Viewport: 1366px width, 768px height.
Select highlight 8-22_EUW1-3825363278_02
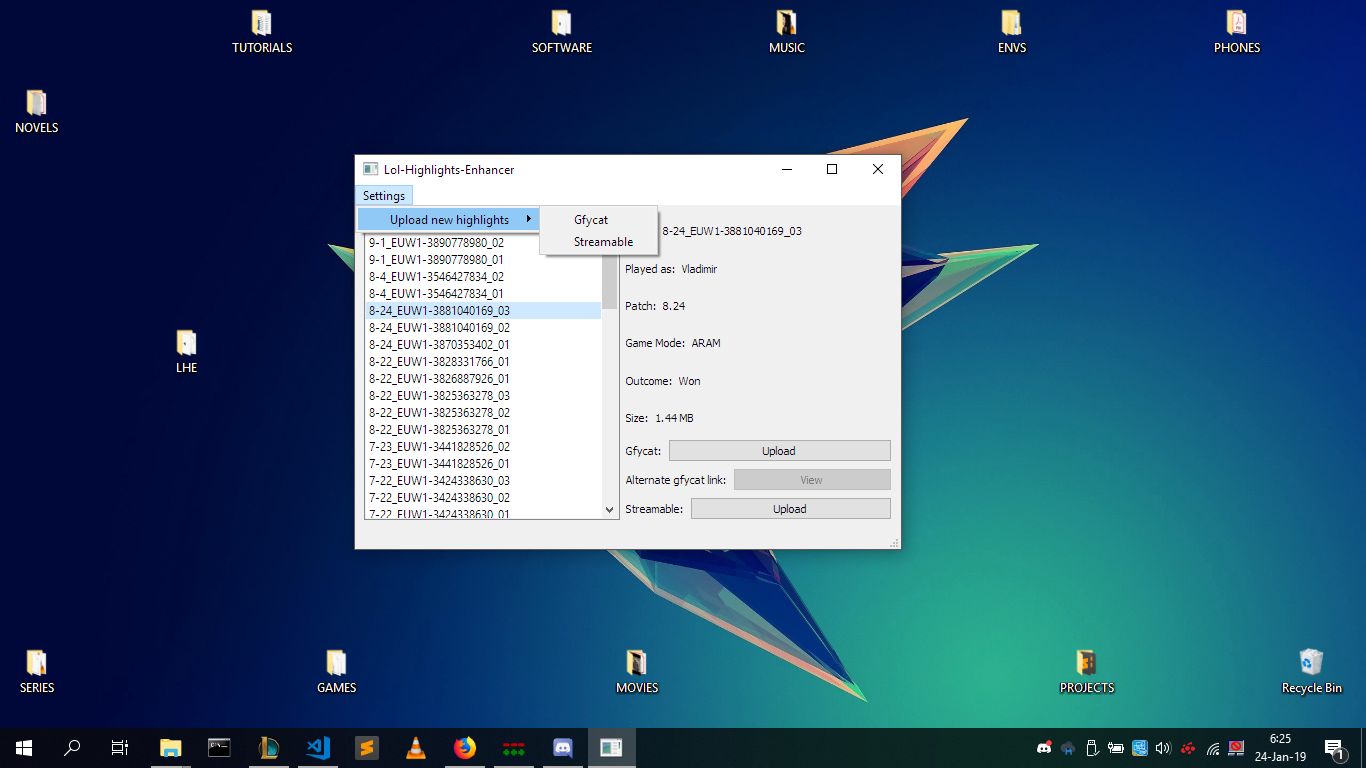pos(483,413)
